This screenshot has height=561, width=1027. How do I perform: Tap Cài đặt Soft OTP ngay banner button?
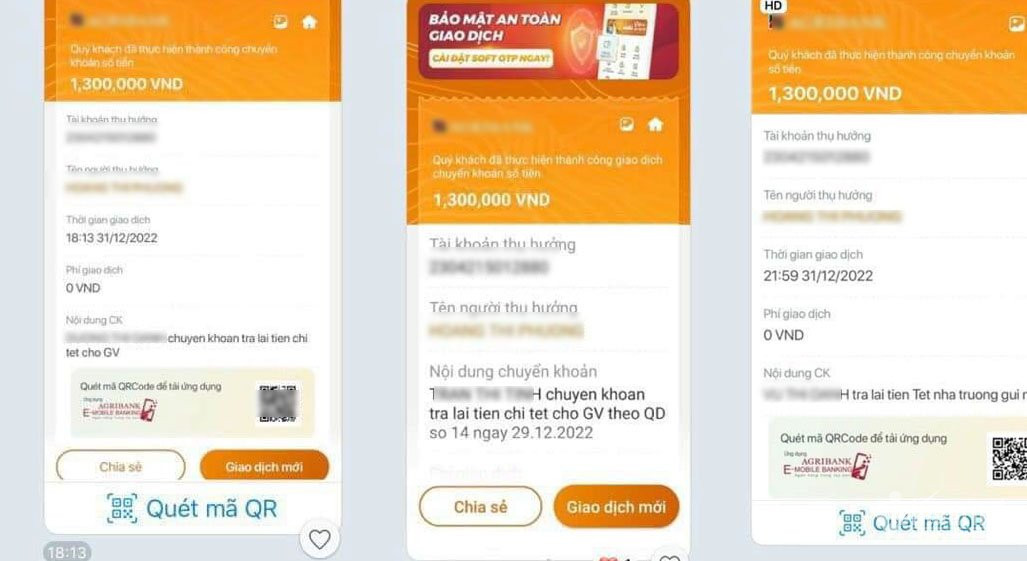(x=491, y=58)
